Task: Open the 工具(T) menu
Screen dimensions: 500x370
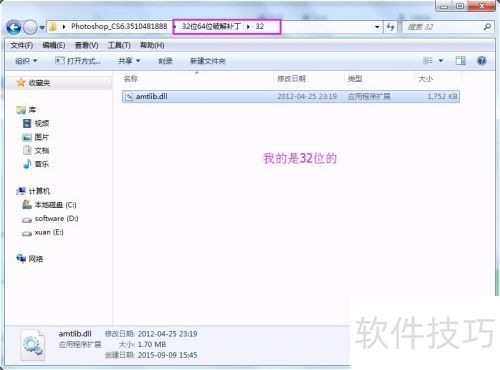Action: pos(119,45)
